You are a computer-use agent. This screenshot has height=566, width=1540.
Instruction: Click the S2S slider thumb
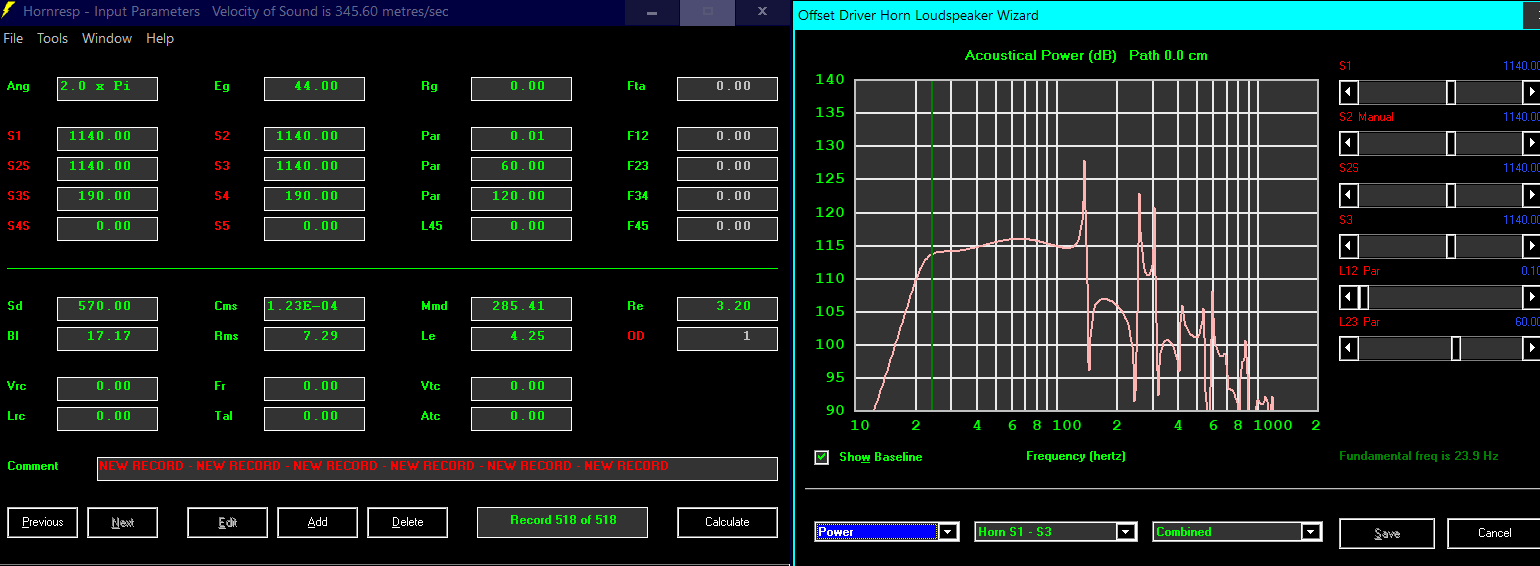(1450, 195)
